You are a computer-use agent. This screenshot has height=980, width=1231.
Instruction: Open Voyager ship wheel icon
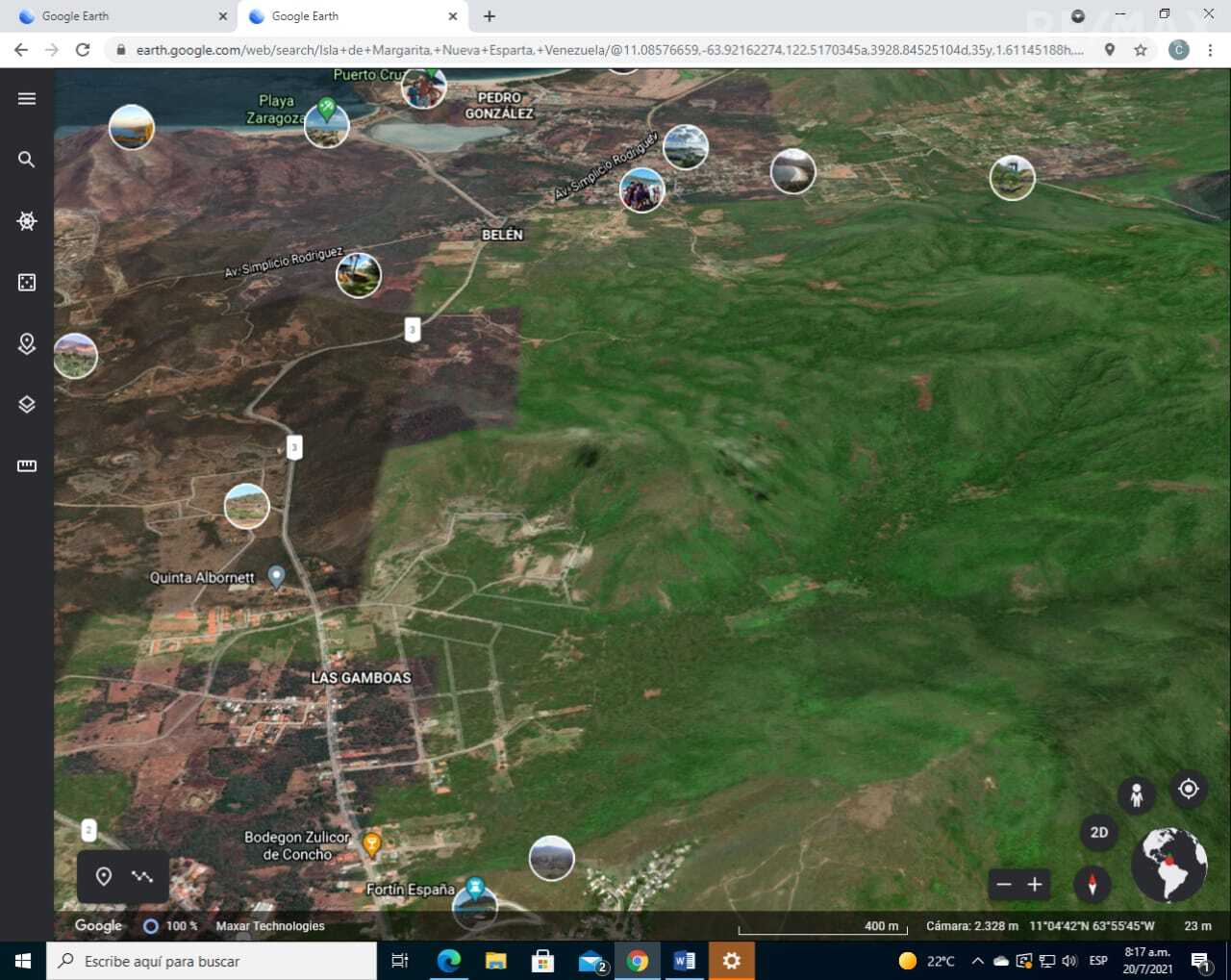tap(27, 221)
